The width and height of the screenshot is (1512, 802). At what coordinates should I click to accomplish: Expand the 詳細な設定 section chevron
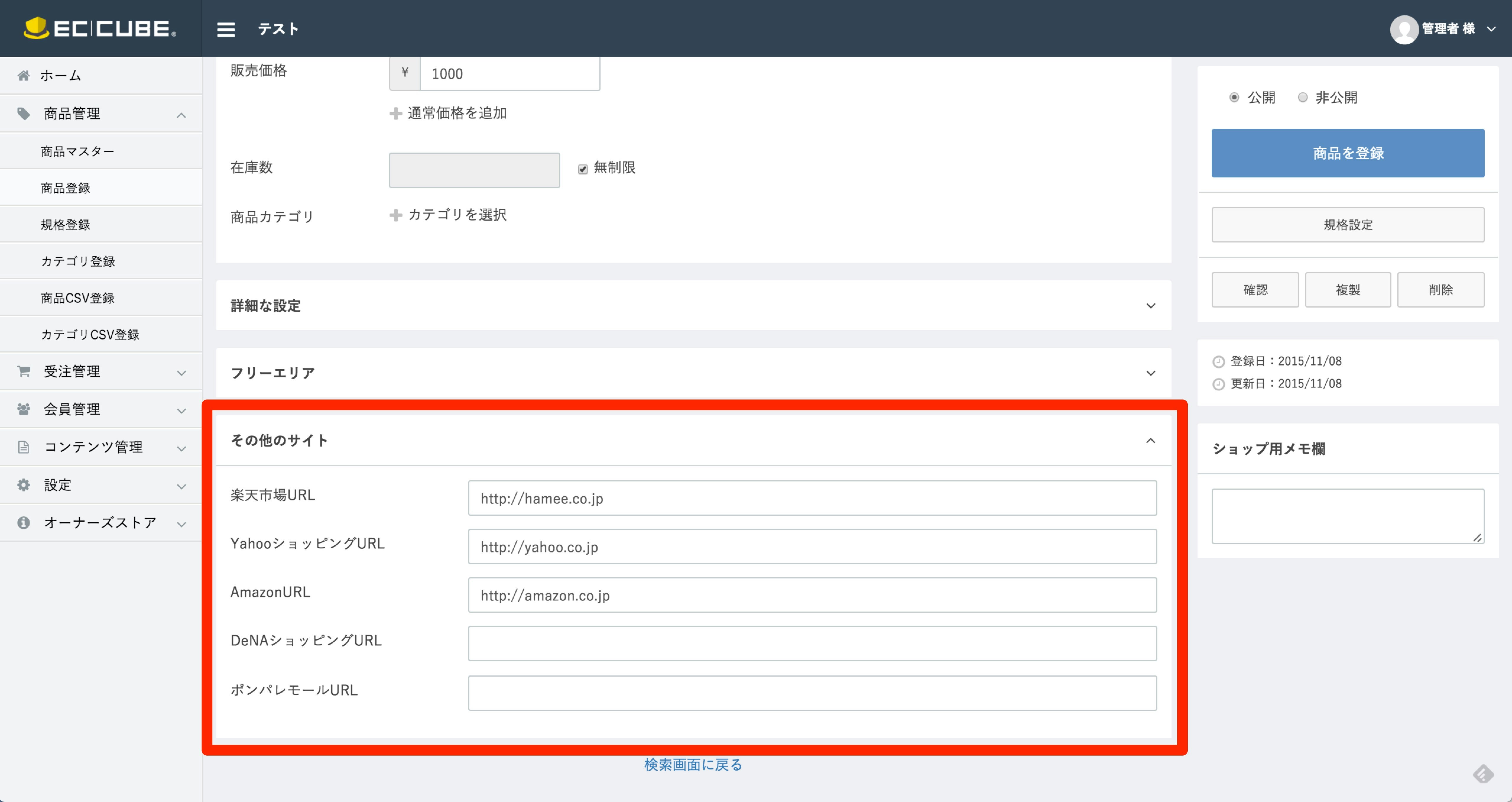tap(1151, 306)
